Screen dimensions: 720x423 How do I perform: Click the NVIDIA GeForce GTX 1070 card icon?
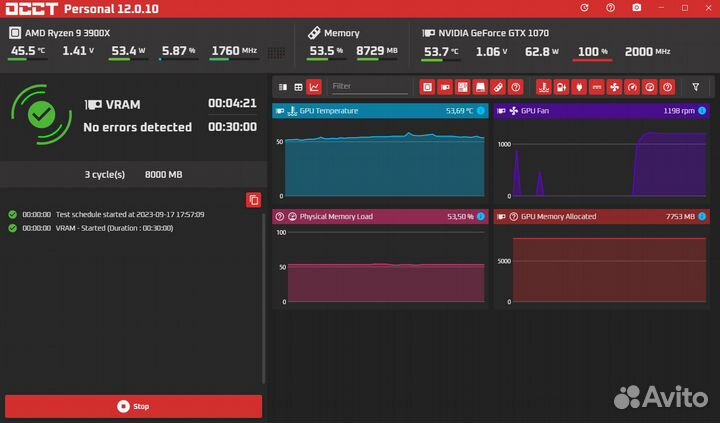coord(428,33)
